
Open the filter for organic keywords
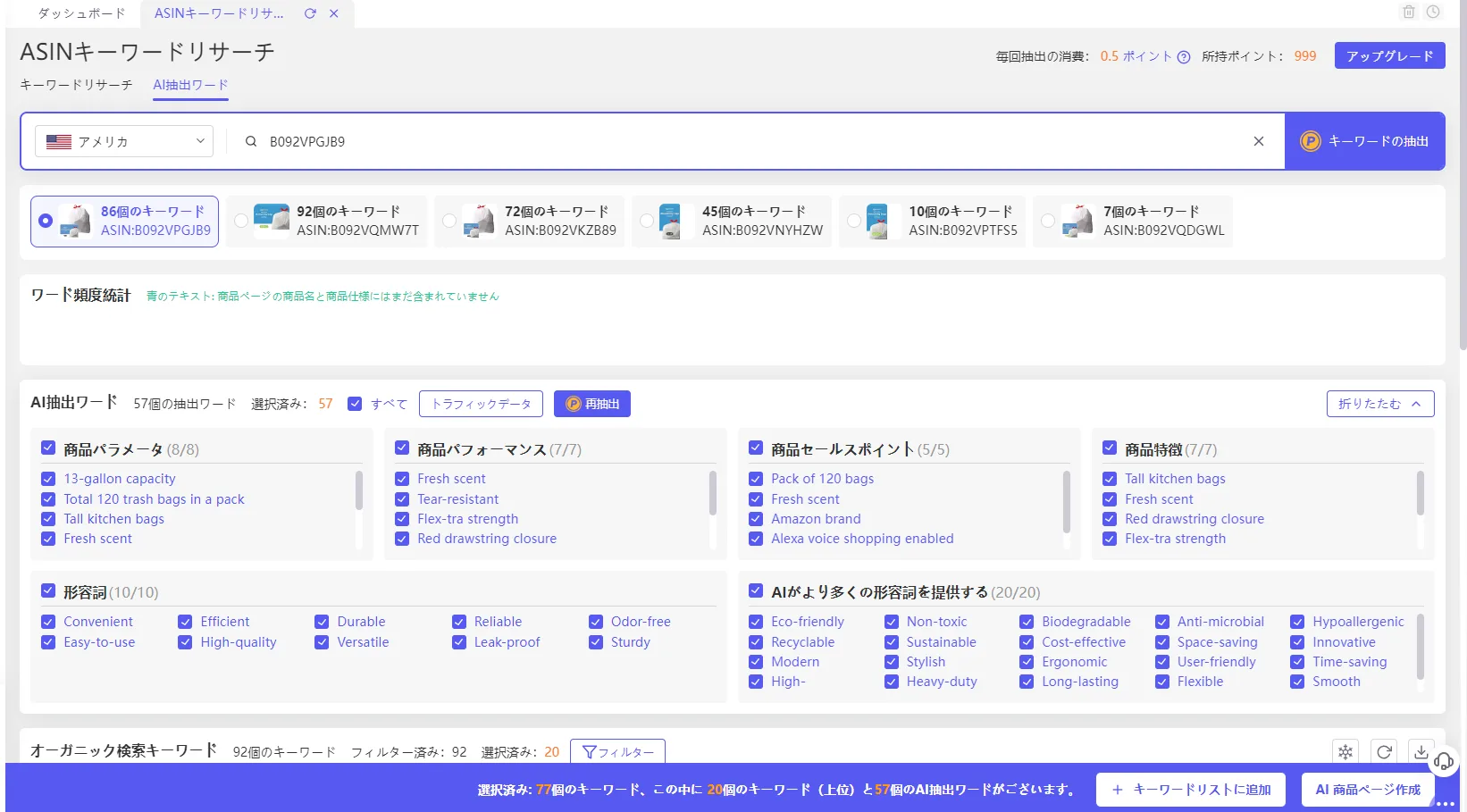[x=617, y=752]
